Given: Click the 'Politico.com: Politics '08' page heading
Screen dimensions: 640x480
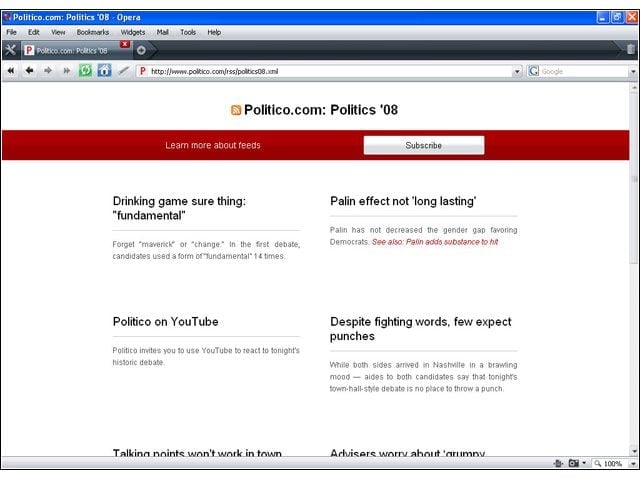Looking at the screenshot, I should tap(321, 110).
